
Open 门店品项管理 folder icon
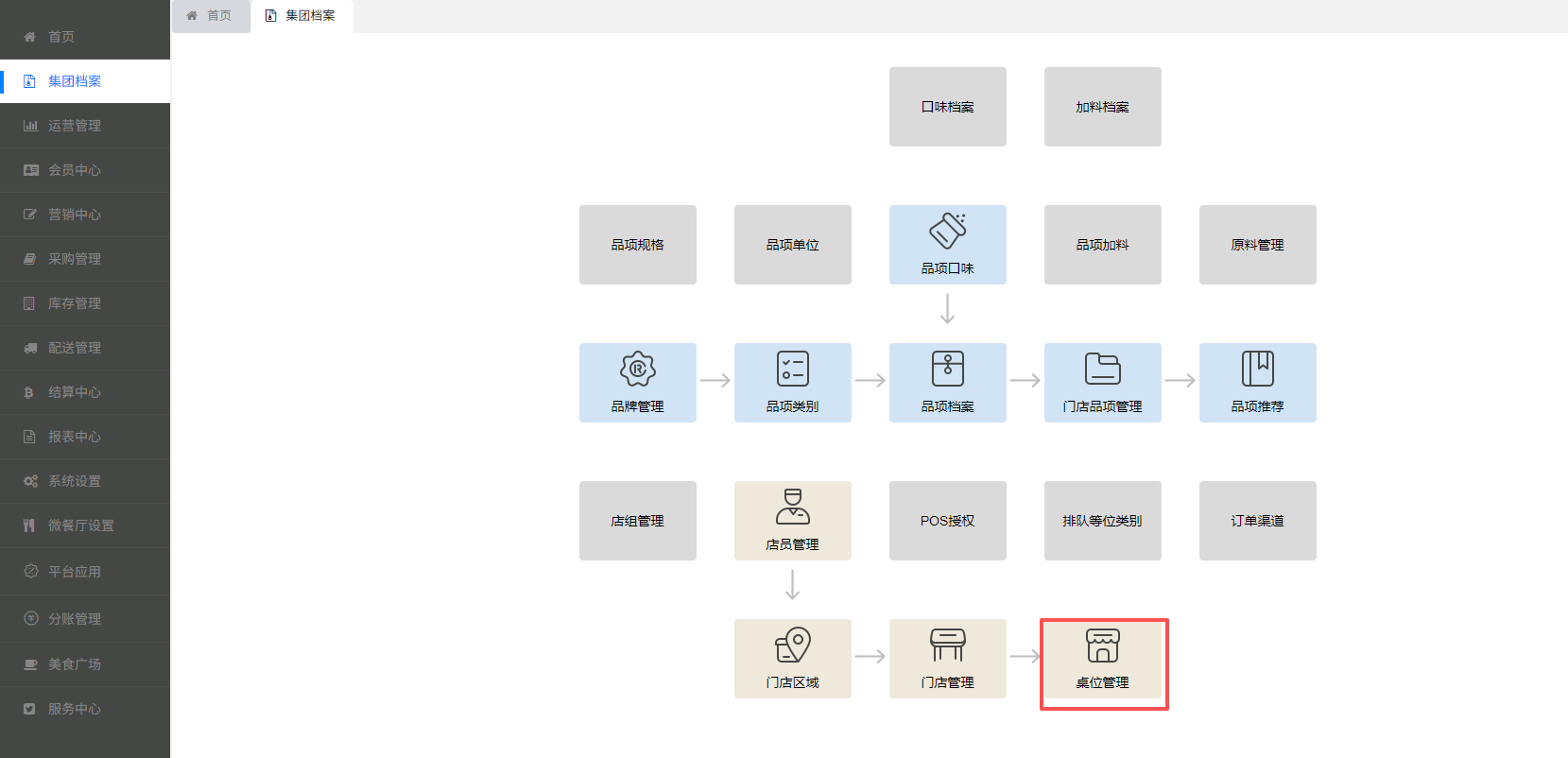tap(1102, 370)
